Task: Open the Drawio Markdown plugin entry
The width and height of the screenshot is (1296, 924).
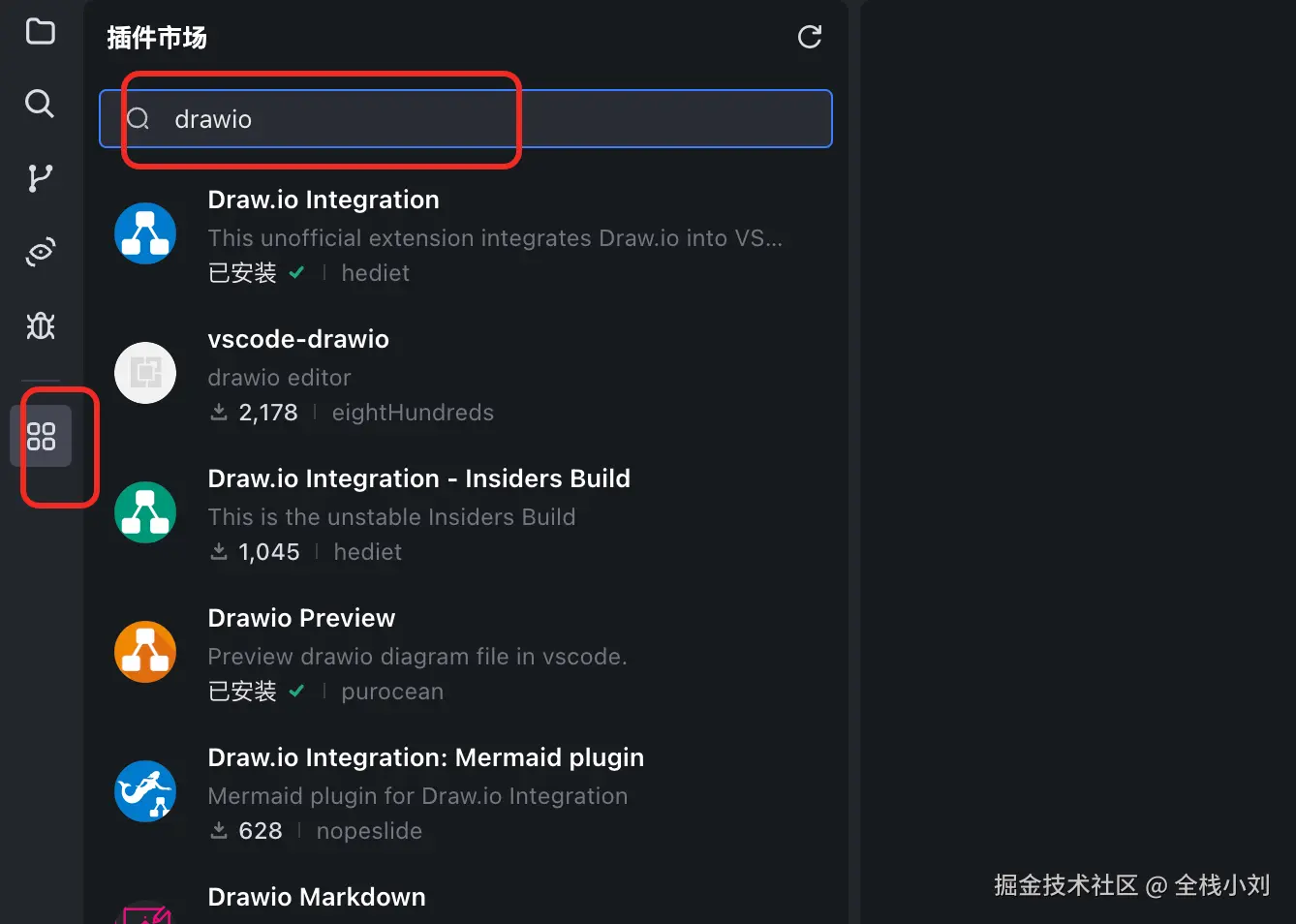Action: click(x=317, y=897)
